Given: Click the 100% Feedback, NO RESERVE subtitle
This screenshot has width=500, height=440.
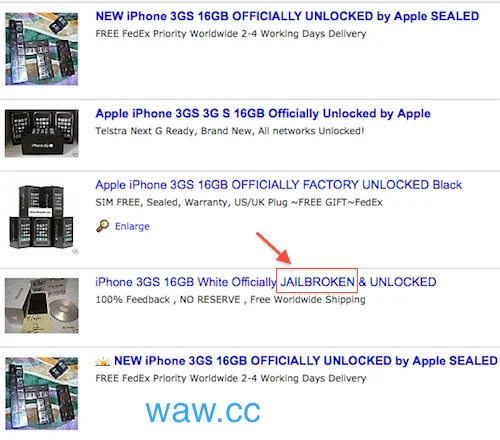Looking at the screenshot, I should click(x=230, y=299).
